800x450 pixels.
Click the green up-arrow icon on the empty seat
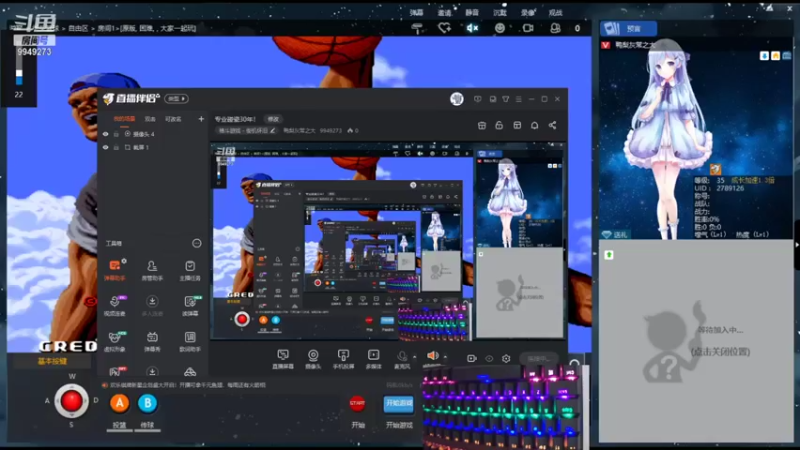(x=609, y=255)
